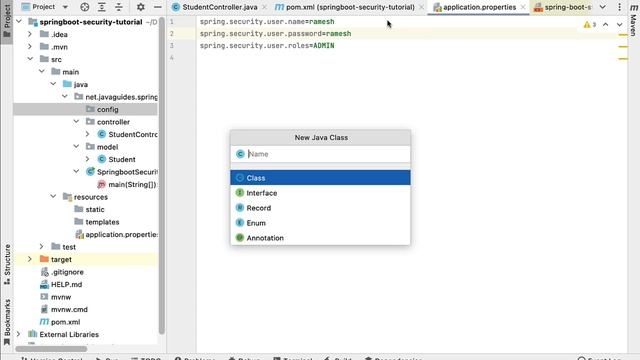Collapse the main folder
Image resolution: width=640 pixels, height=360 pixels.
(x=42, y=72)
